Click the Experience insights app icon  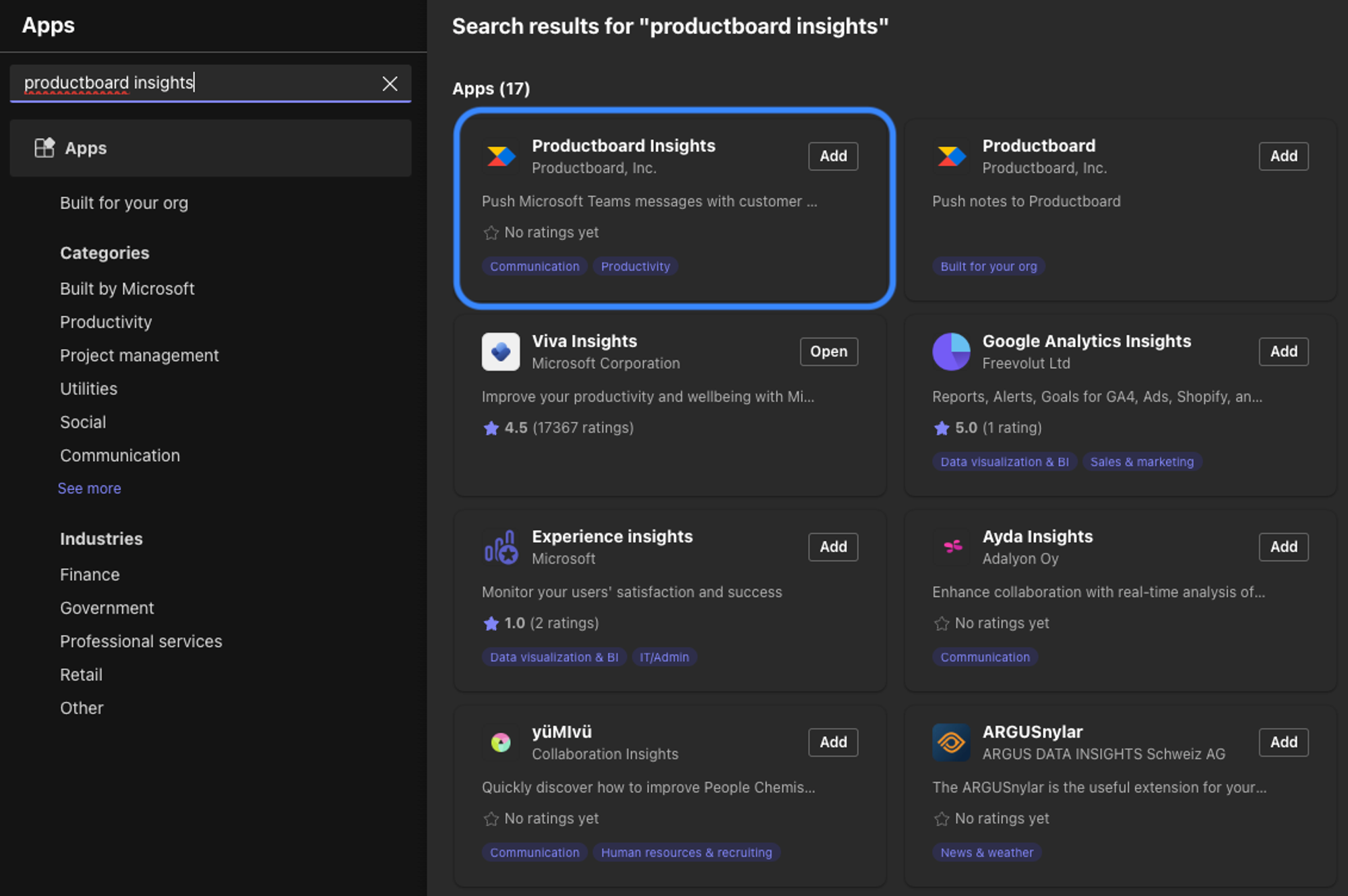tap(501, 547)
